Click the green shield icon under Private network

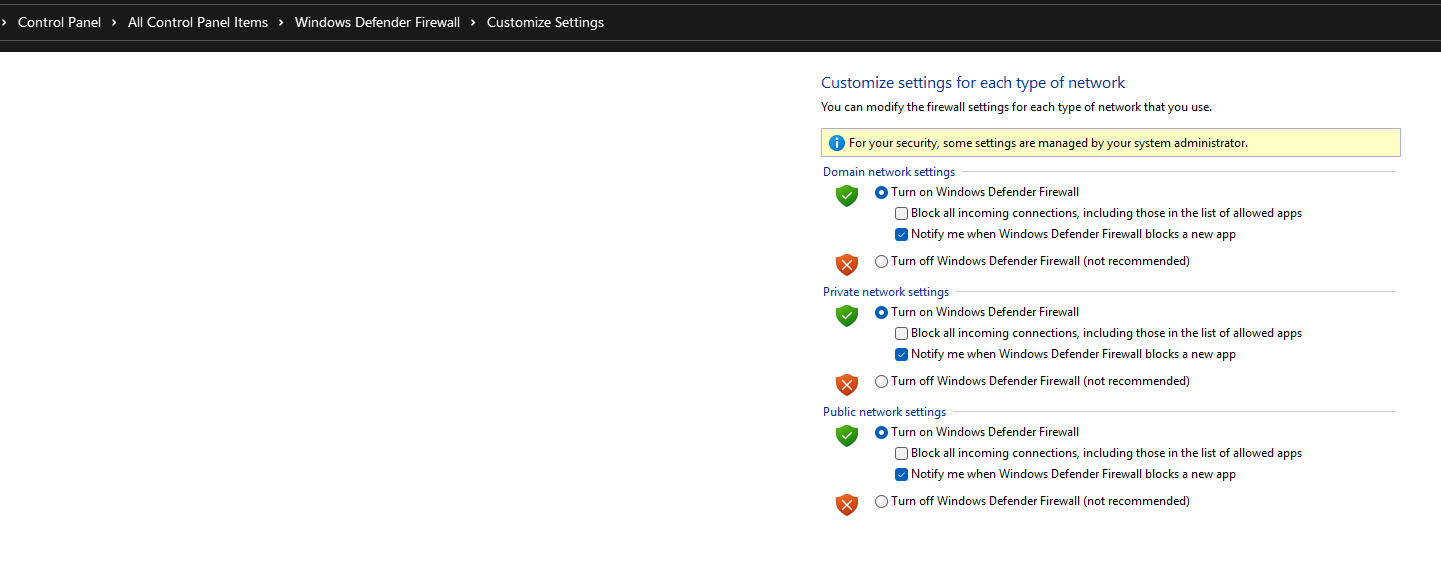847,316
